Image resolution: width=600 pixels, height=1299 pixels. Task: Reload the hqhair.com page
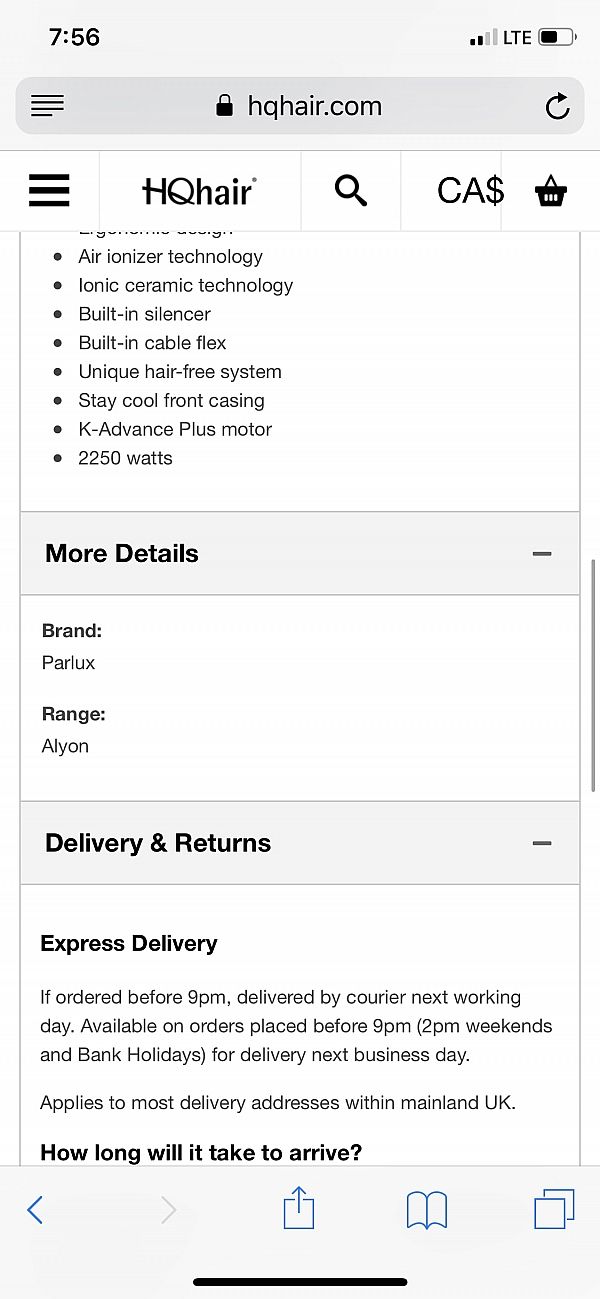(x=557, y=105)
